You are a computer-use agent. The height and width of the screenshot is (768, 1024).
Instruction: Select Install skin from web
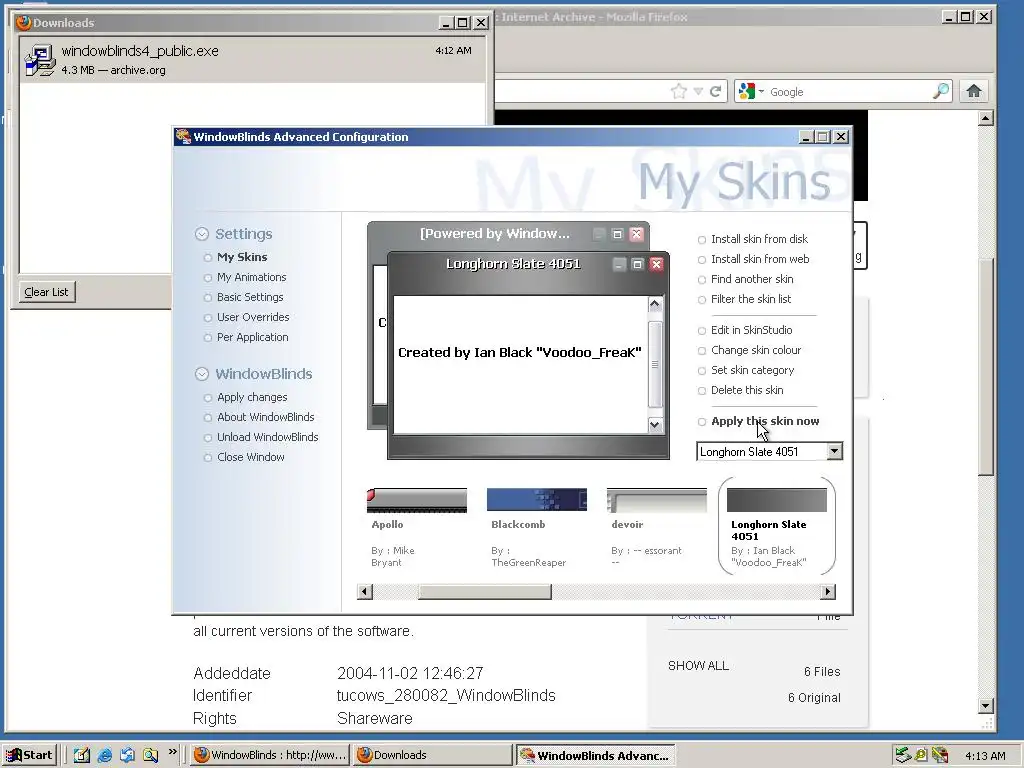pos(760,259)
